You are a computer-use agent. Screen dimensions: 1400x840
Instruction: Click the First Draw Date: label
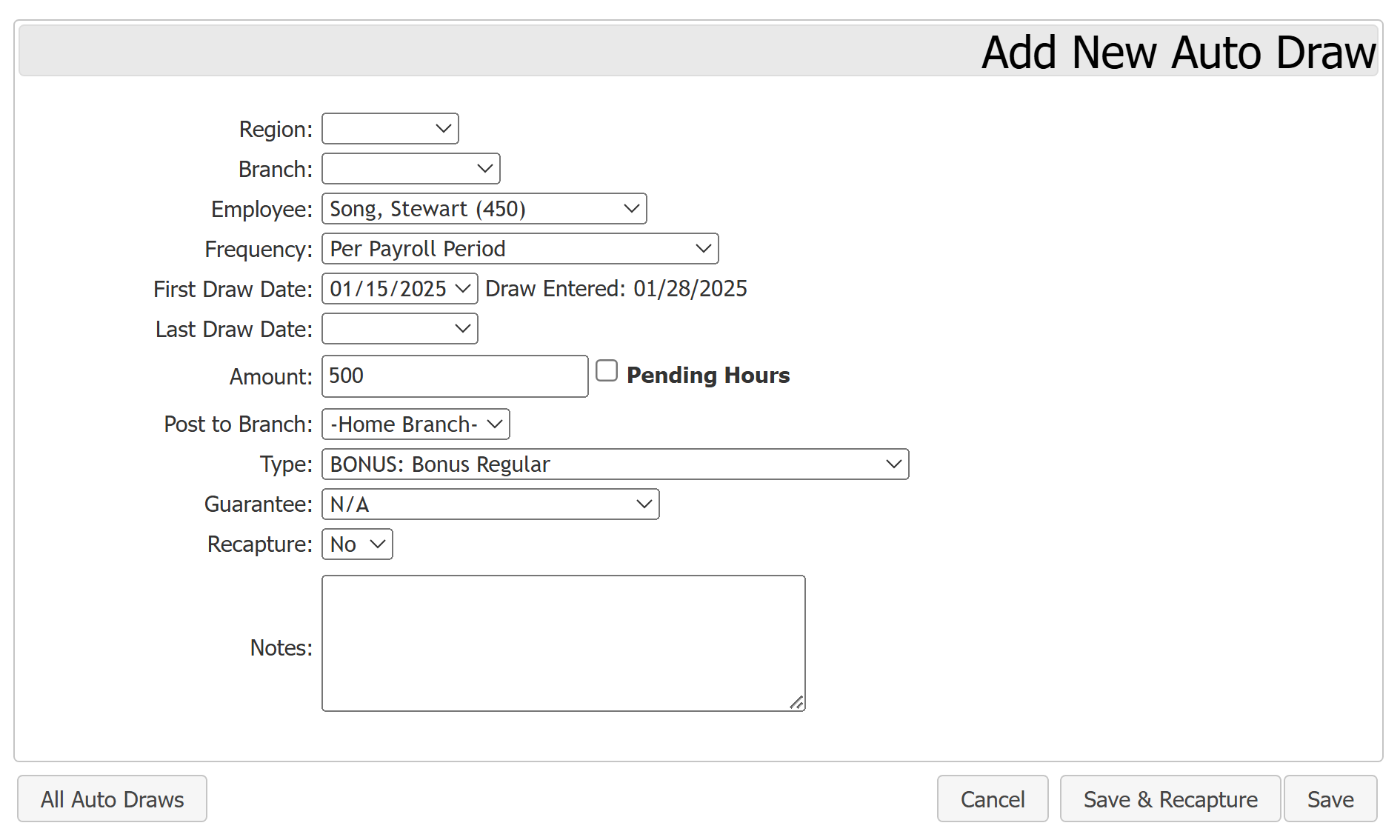(x=233, y=290)
